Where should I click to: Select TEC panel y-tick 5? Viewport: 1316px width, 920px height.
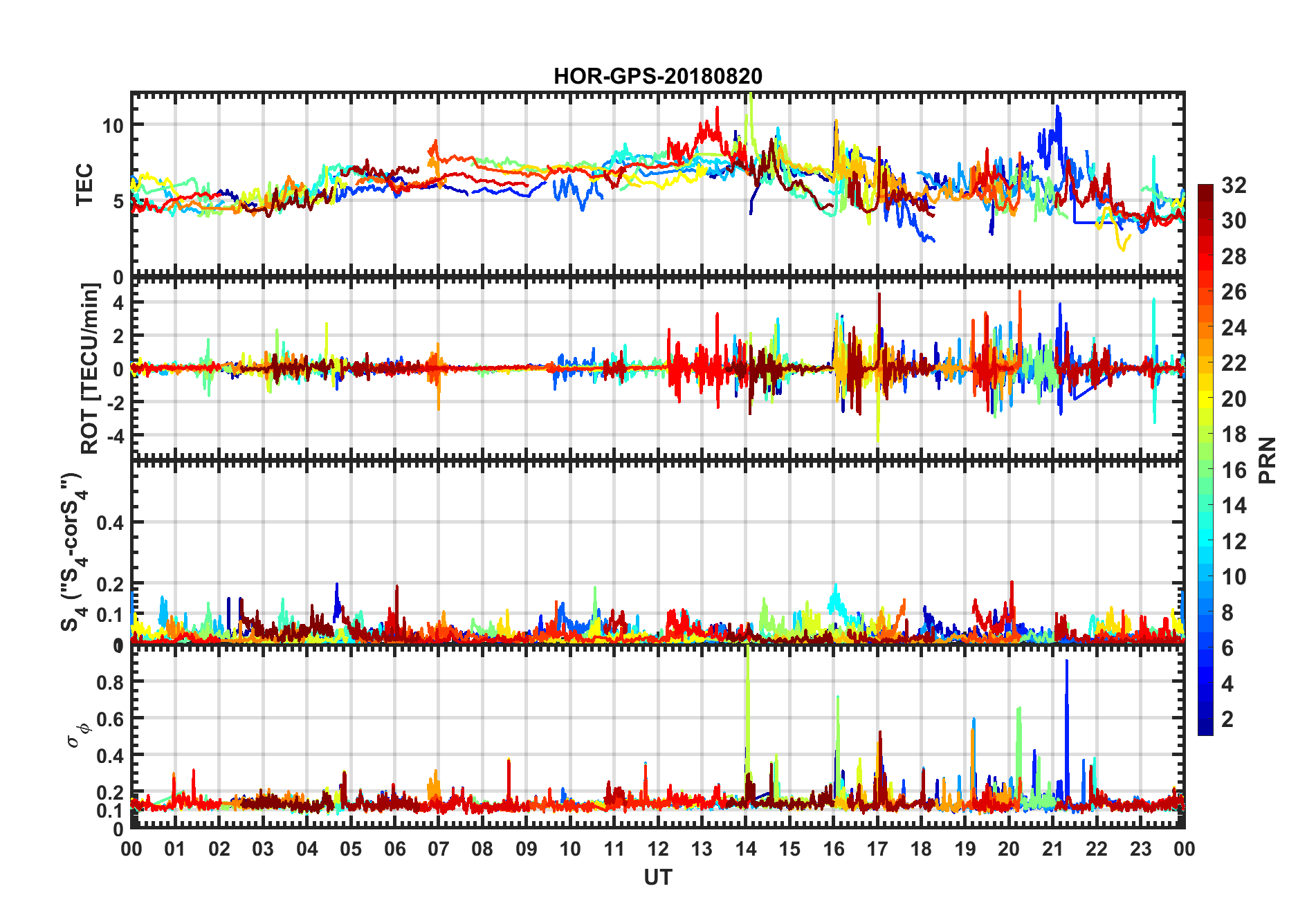click(x=118, y=201)
